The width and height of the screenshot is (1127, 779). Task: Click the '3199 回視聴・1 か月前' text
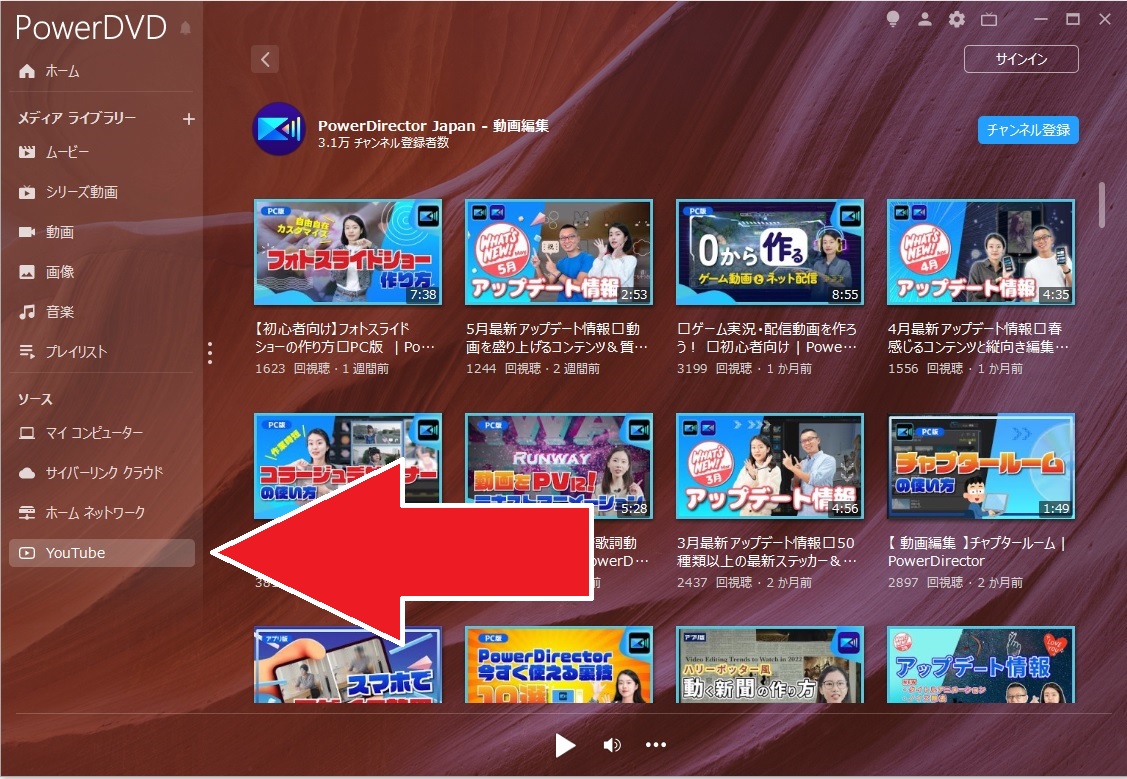[745, 369]
